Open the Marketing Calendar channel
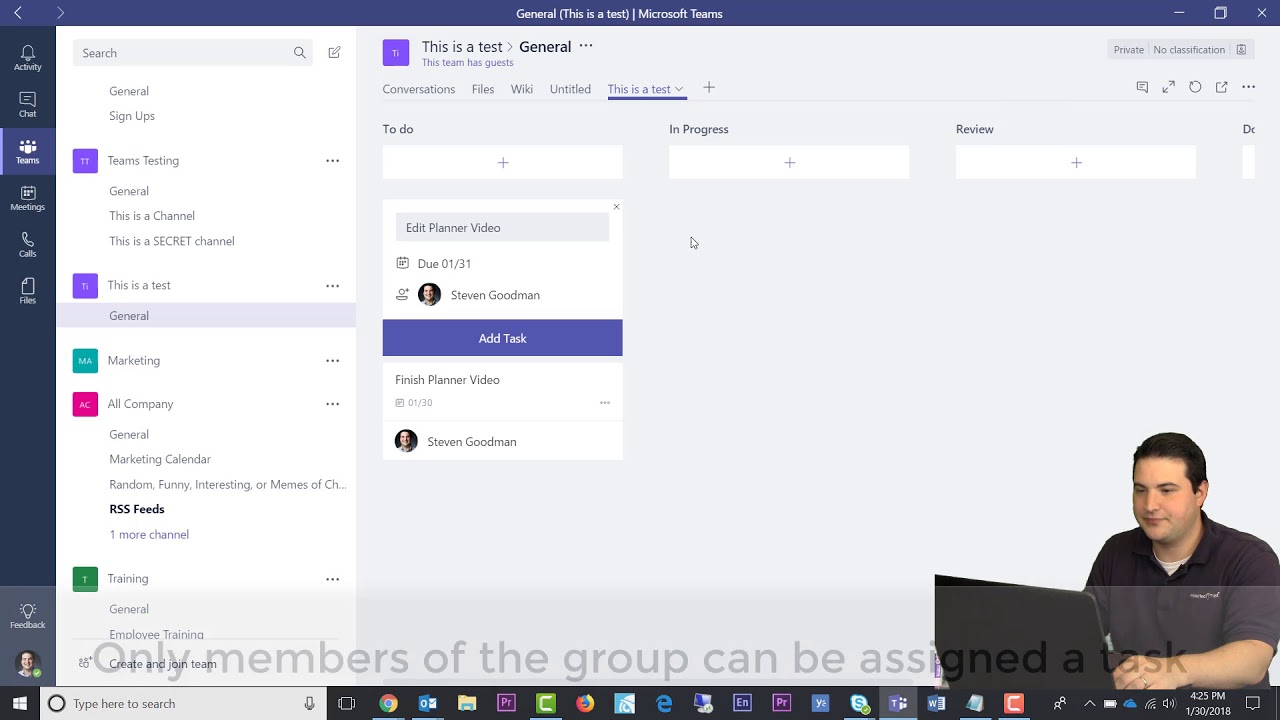This screenshot has width=1280, height=720. (160, 459)
